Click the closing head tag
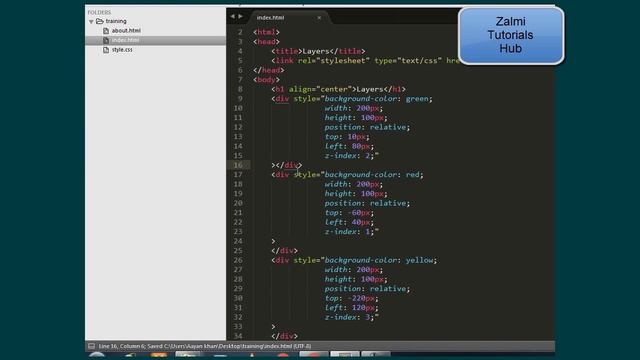 pos(269,70)
